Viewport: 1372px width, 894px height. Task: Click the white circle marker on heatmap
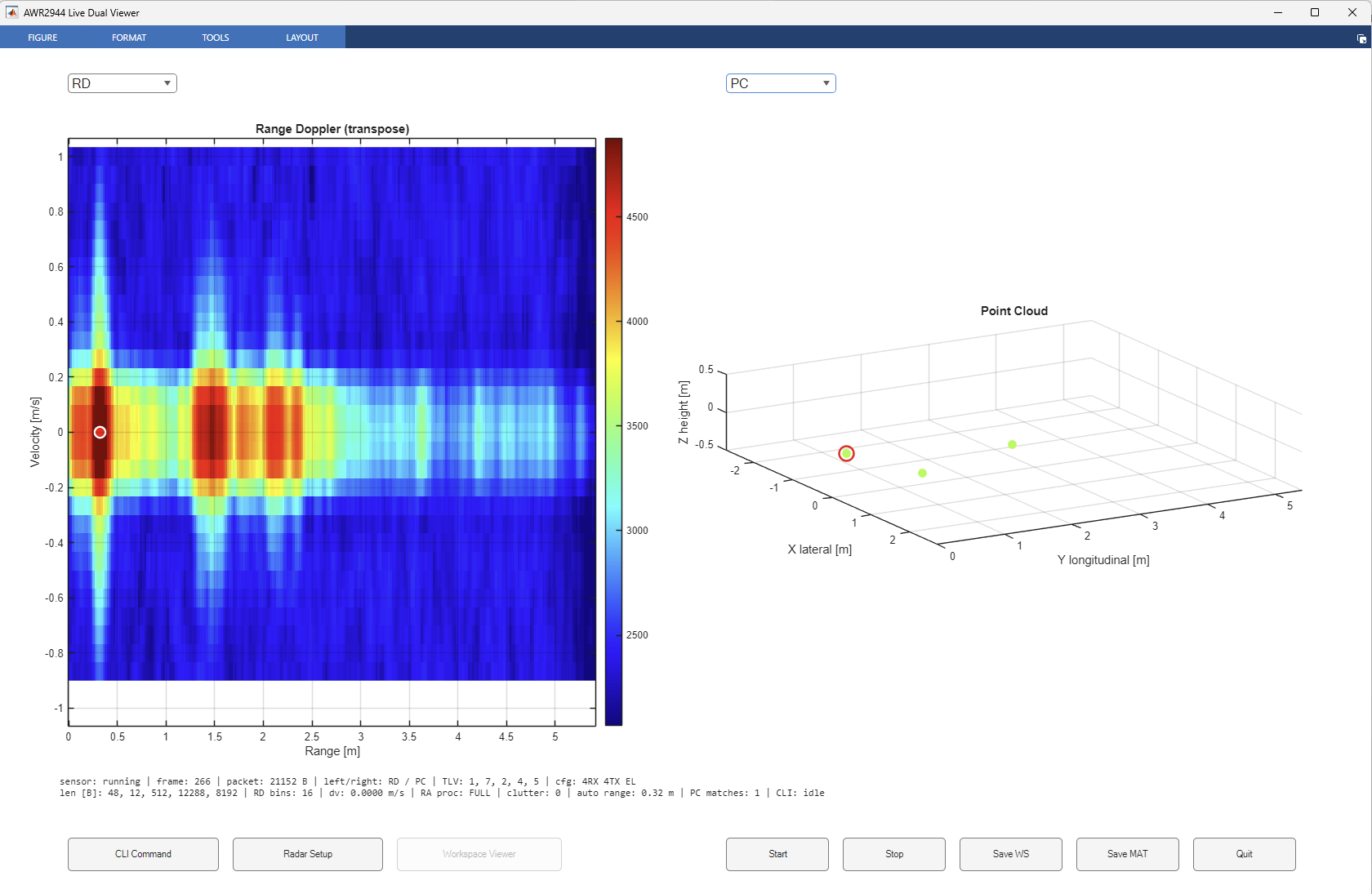[100, 433]
